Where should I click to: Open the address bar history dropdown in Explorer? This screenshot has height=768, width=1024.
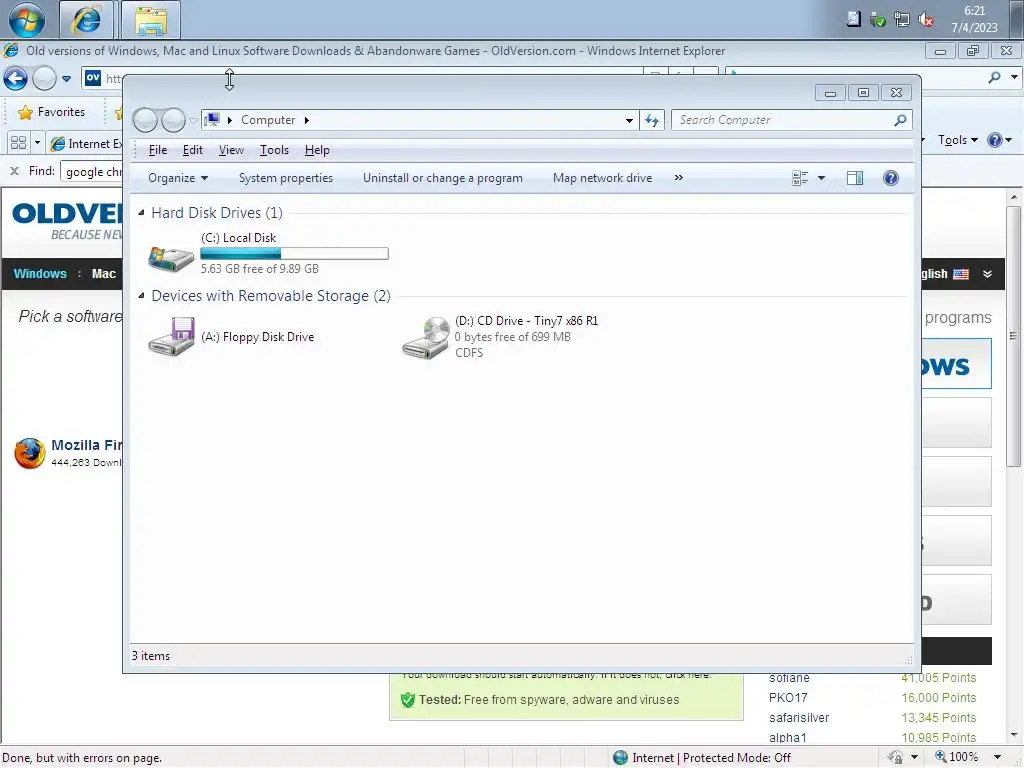click(629, 121)
